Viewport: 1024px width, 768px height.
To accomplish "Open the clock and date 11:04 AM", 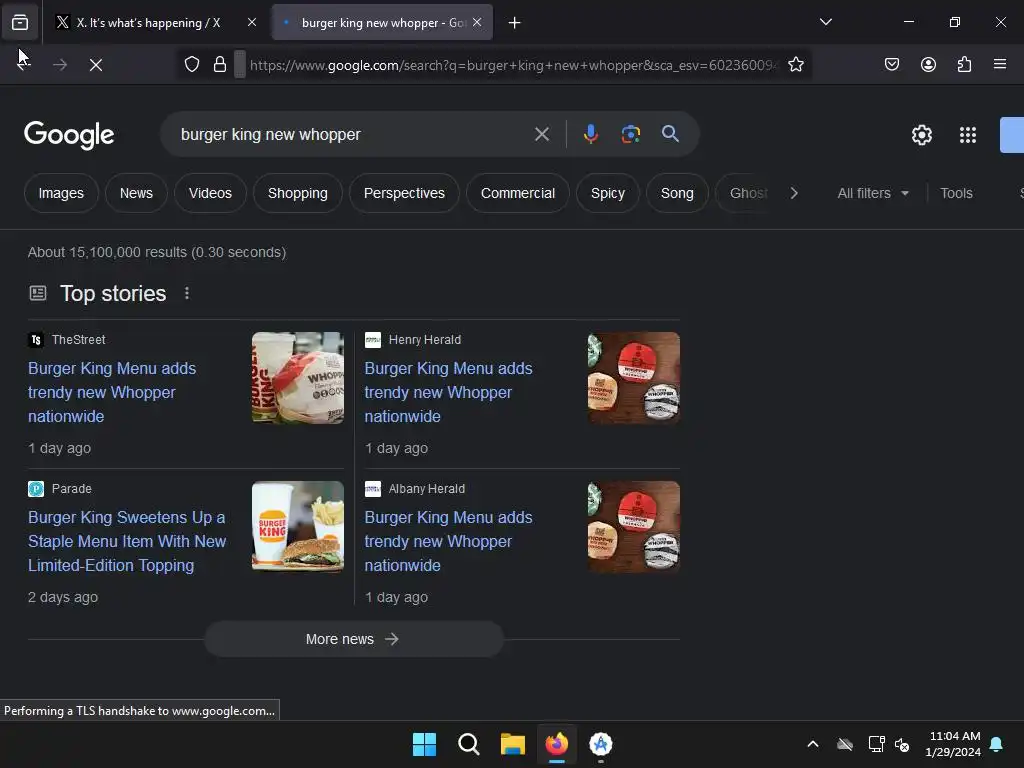I will pos(953,744).
